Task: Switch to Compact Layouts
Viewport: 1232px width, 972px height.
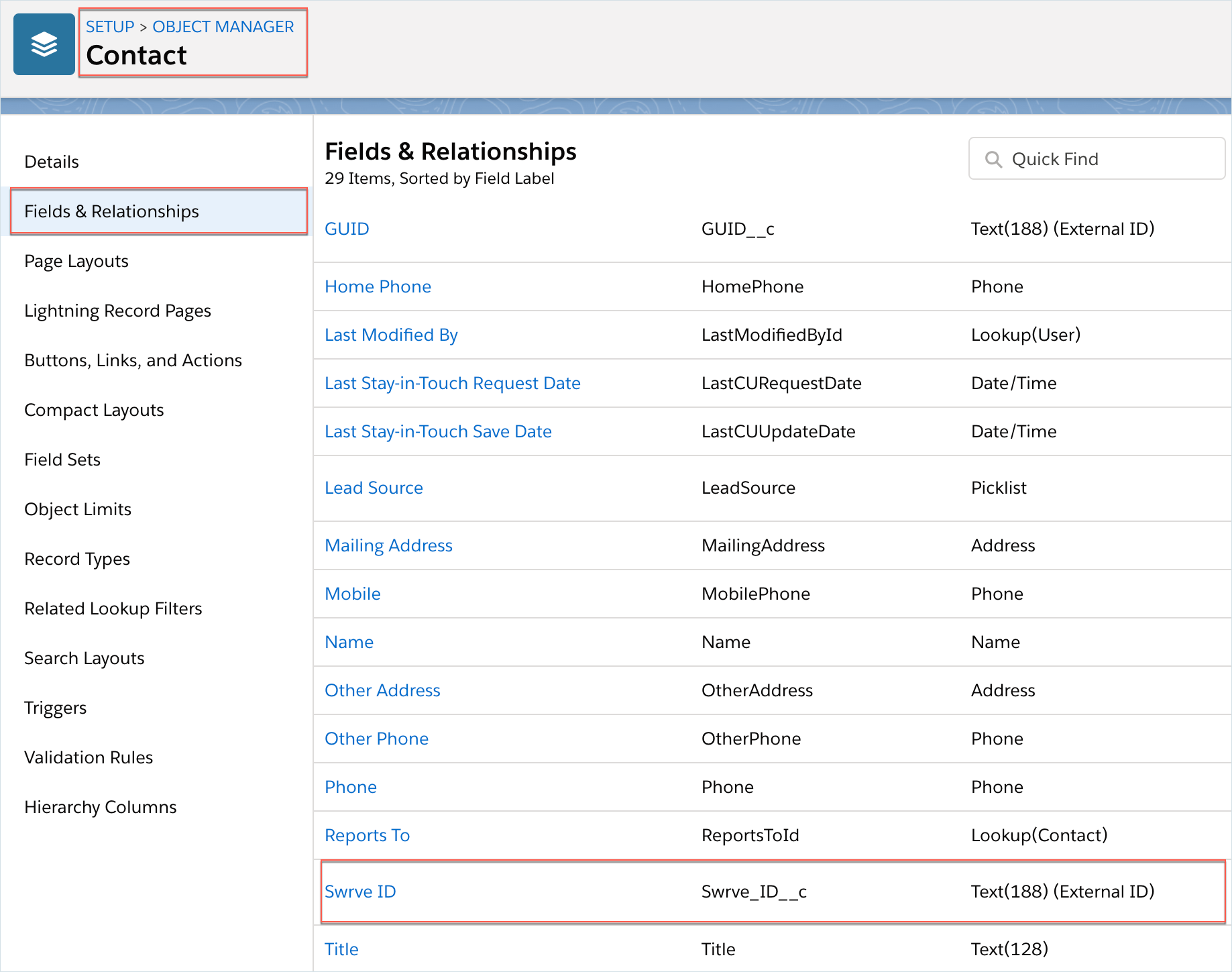Action: 94,410
